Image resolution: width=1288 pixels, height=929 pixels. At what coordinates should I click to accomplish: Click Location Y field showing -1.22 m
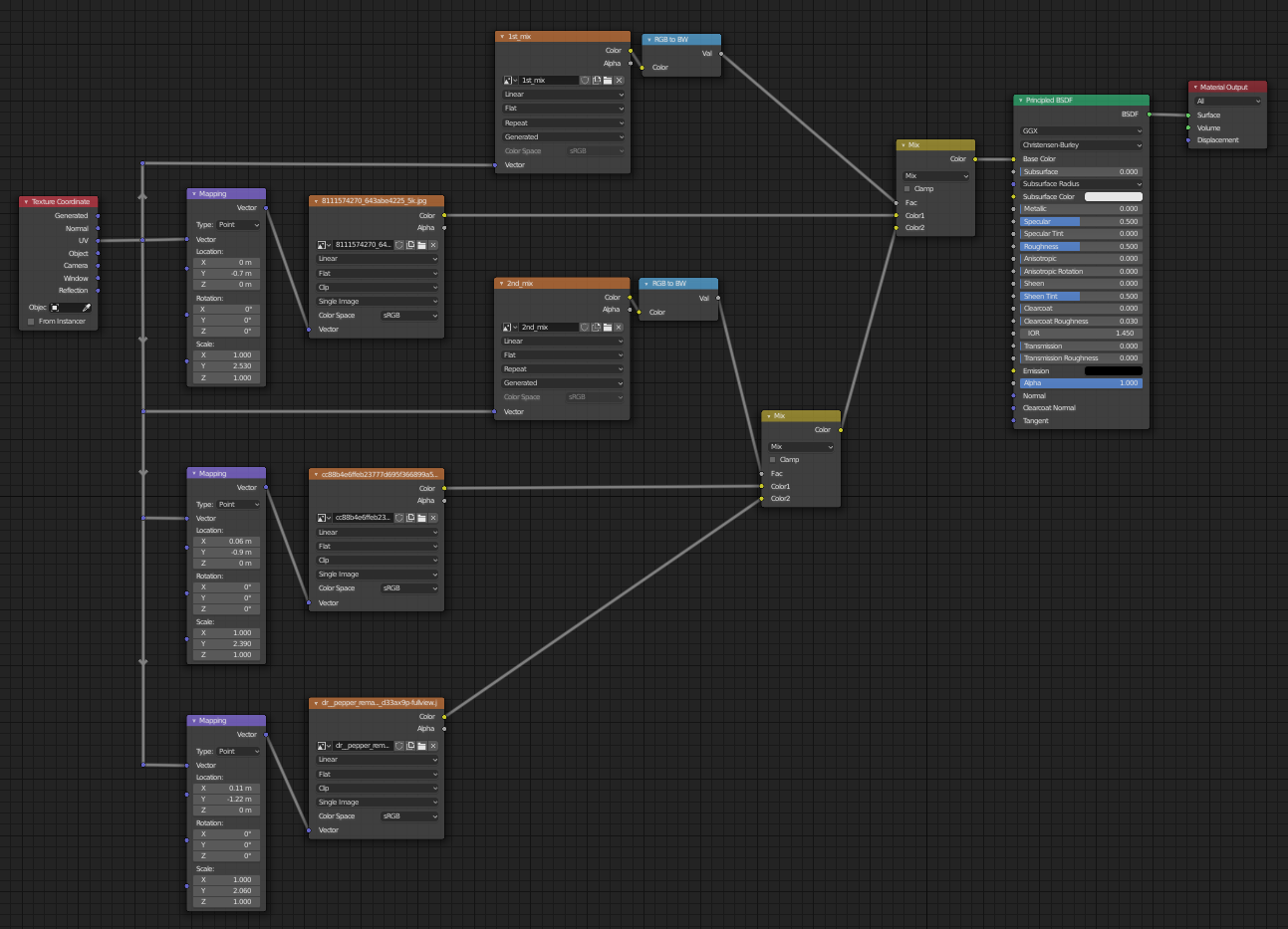click(x=227, y=799)
